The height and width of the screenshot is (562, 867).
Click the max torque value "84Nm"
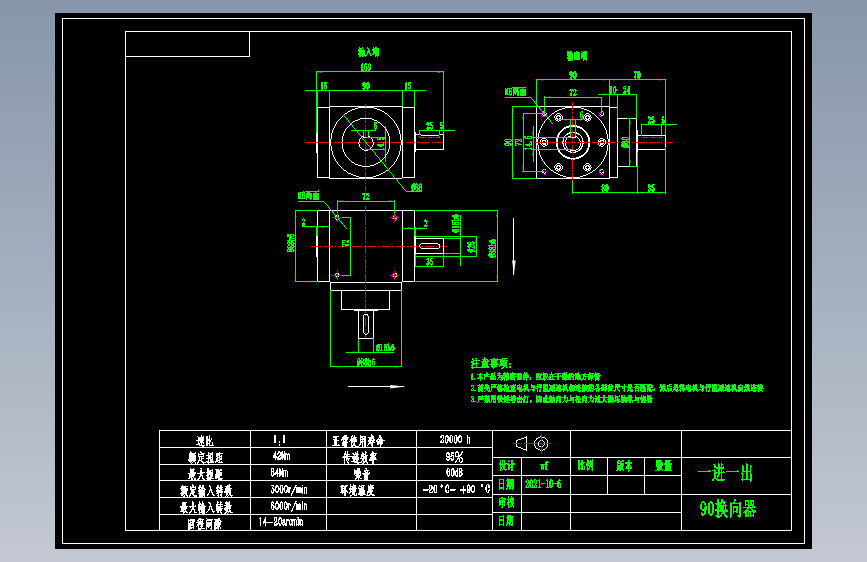click(279, 473)
